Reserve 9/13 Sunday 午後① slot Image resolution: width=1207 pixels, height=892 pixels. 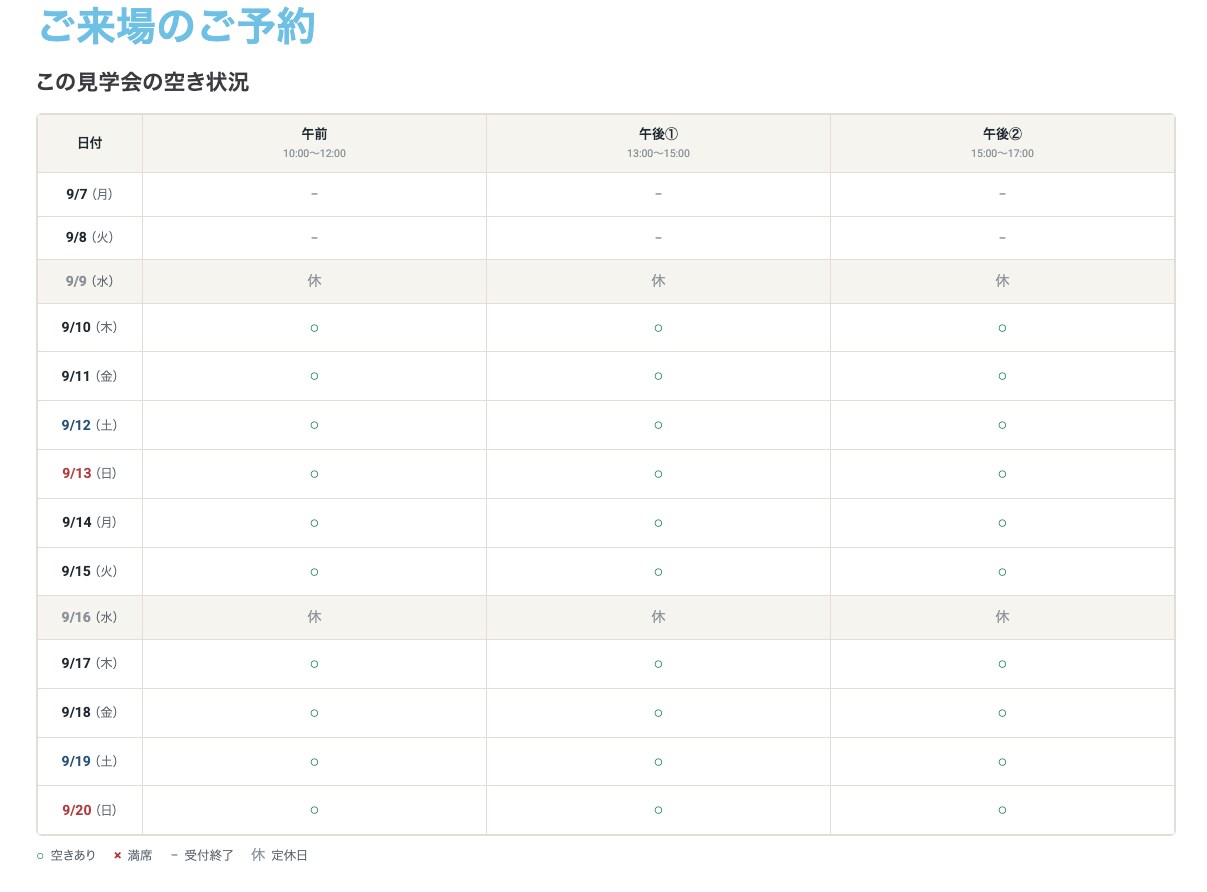pos(658,474)
